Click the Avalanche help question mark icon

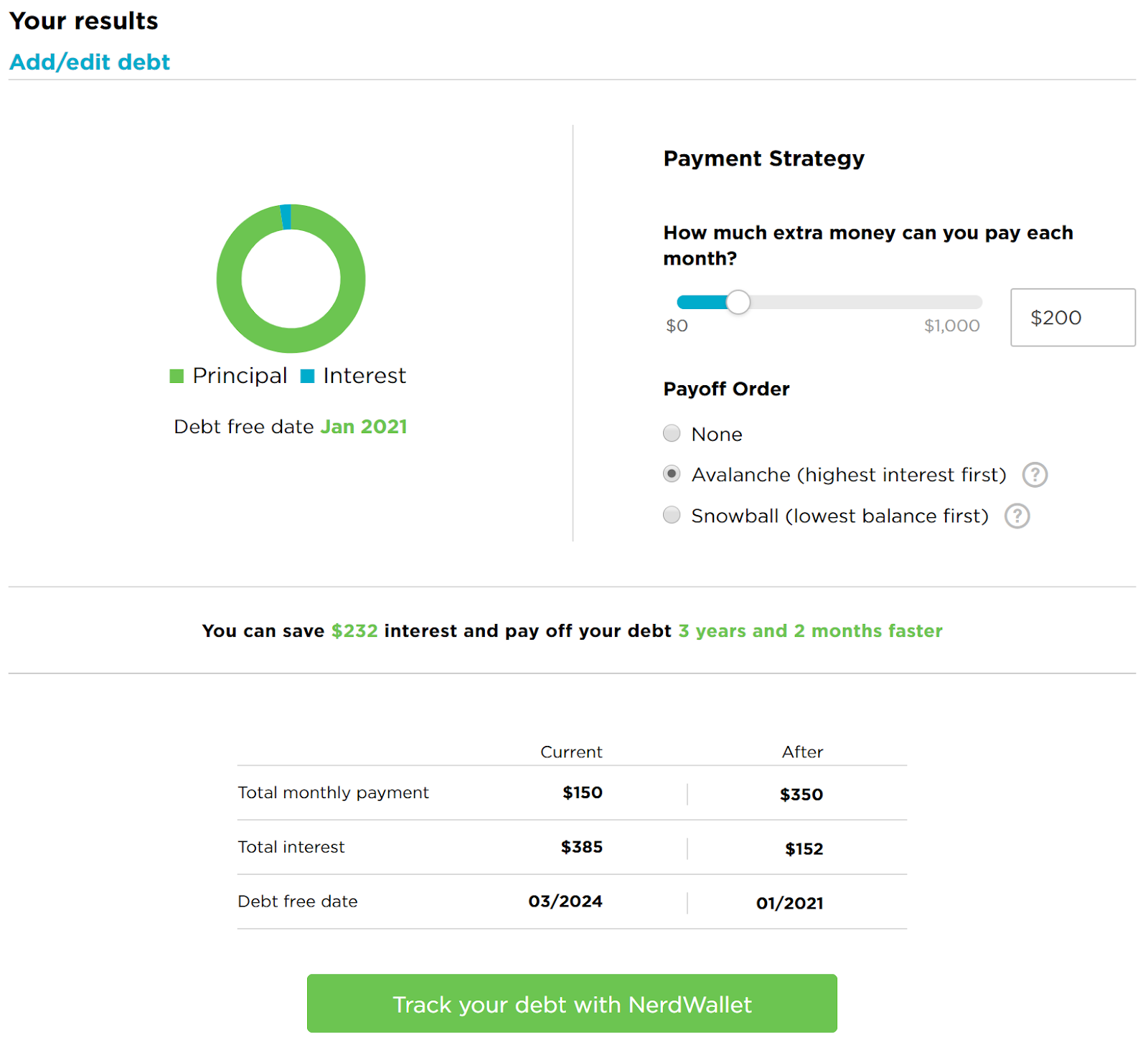(x=1034, y=475)
